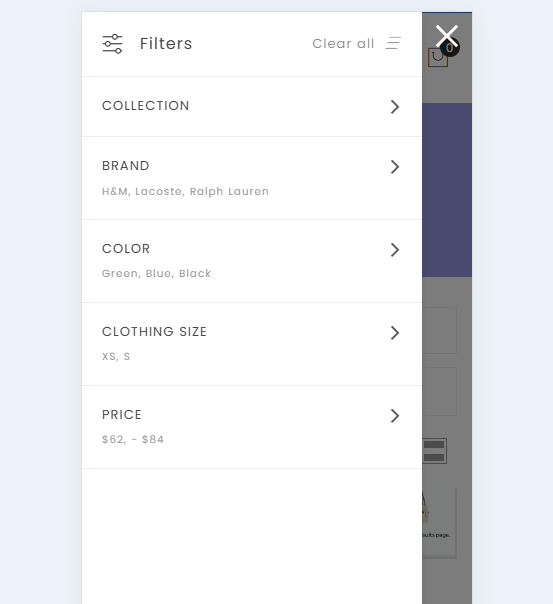Screen dimensions: 553x604
Task: Select the COLLECTION menu label
Action: (x=146, y=106)
